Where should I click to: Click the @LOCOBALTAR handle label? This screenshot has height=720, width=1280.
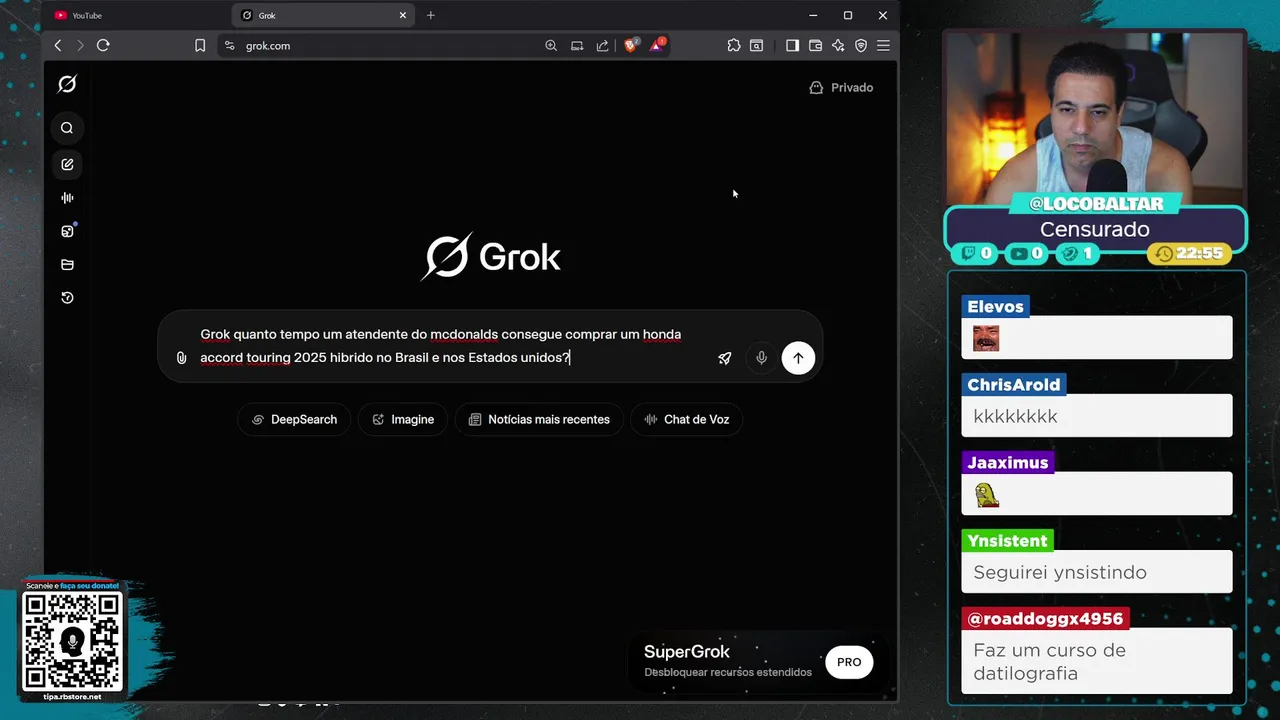(x=1096, y=204)
